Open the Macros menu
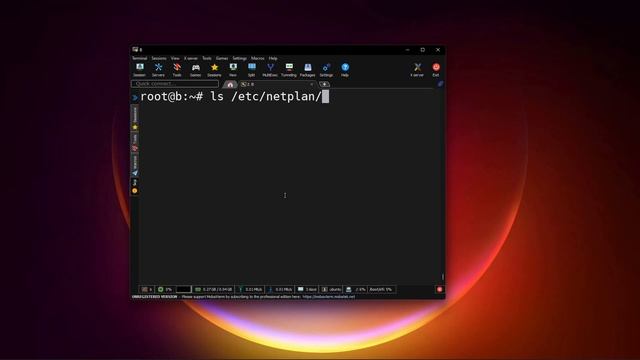The height and width of the screenshot is (360, 640). (x=258, y=58)
